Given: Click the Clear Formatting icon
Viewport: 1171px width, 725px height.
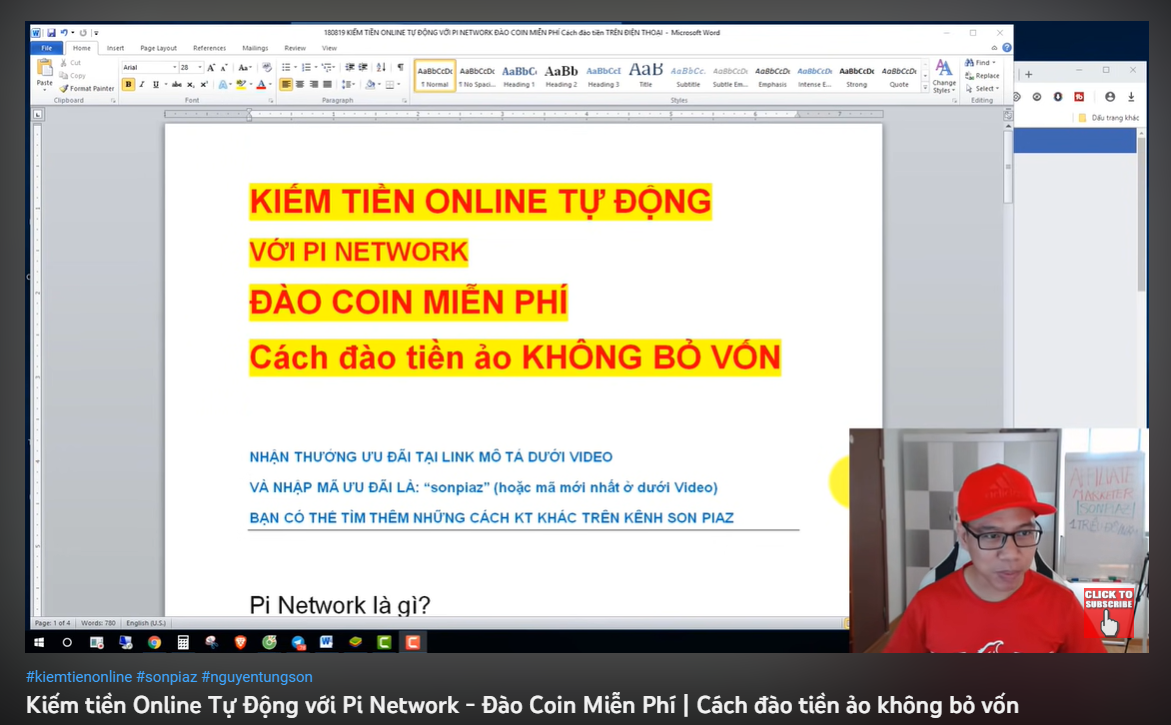Looking at the screenshot, I should (x=267, y=67).
